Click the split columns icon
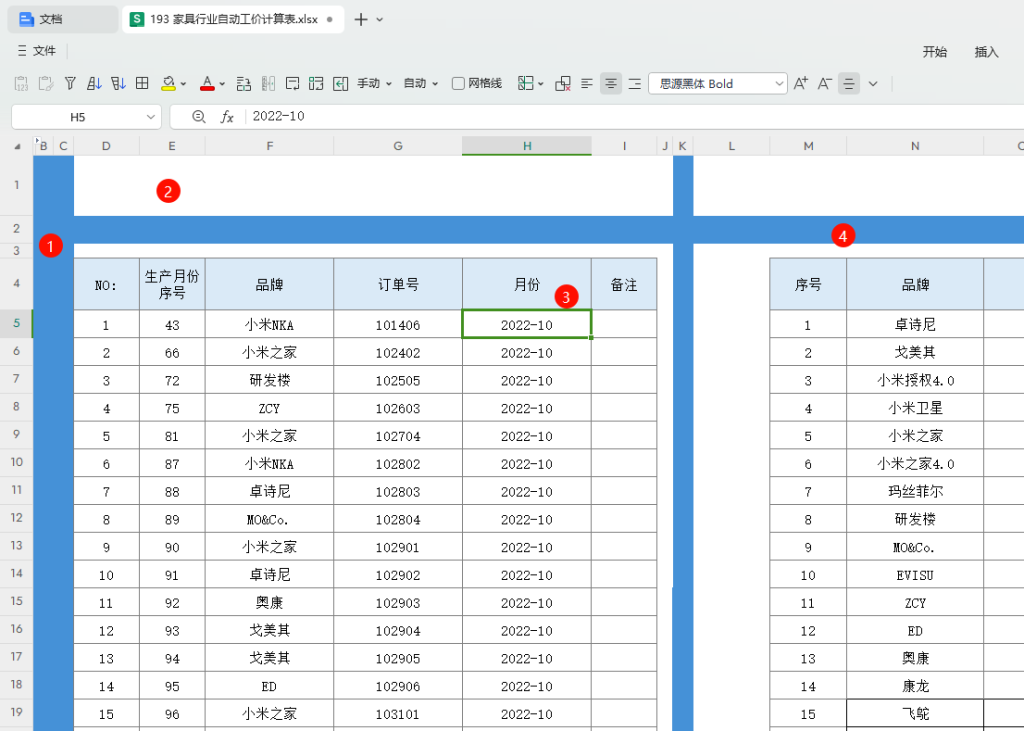The height and width of the screenshot is (731, 1024). click(268, 84)
